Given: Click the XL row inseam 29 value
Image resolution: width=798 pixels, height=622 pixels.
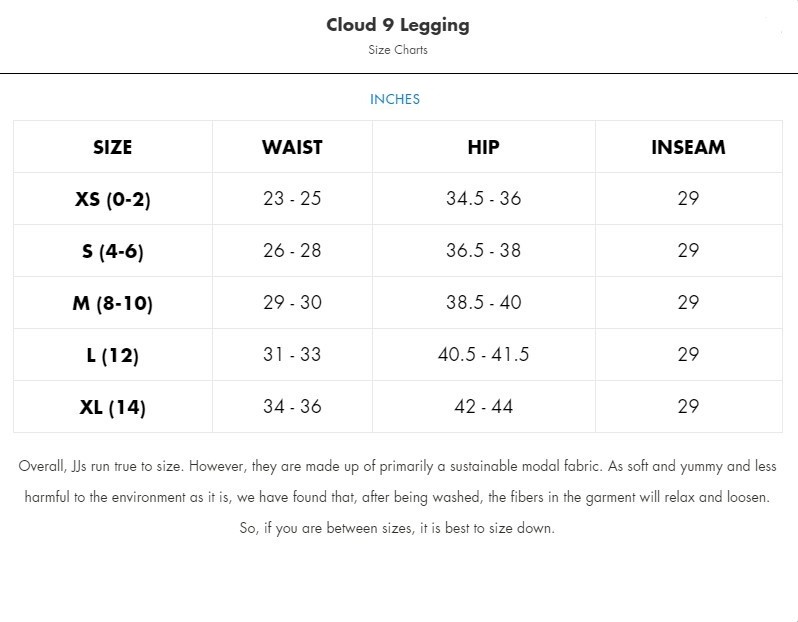Looking at the screenshot, I should (x=689, y=406).
